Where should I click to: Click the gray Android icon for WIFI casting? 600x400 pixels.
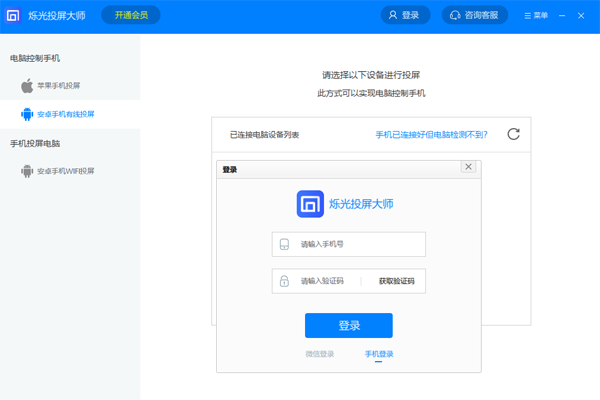(27, 171)
